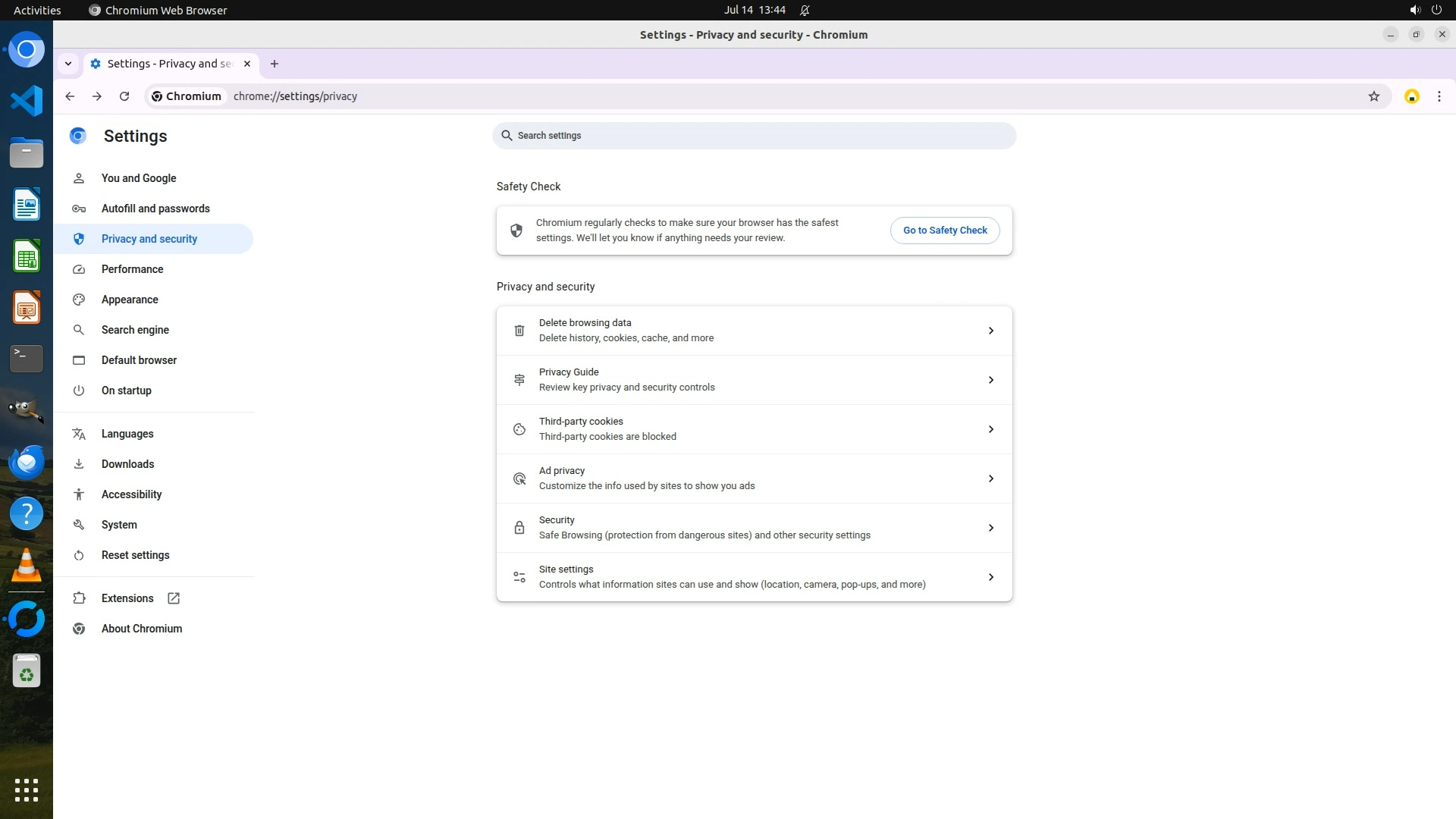Open Appearance settings section

click(130, 300)
